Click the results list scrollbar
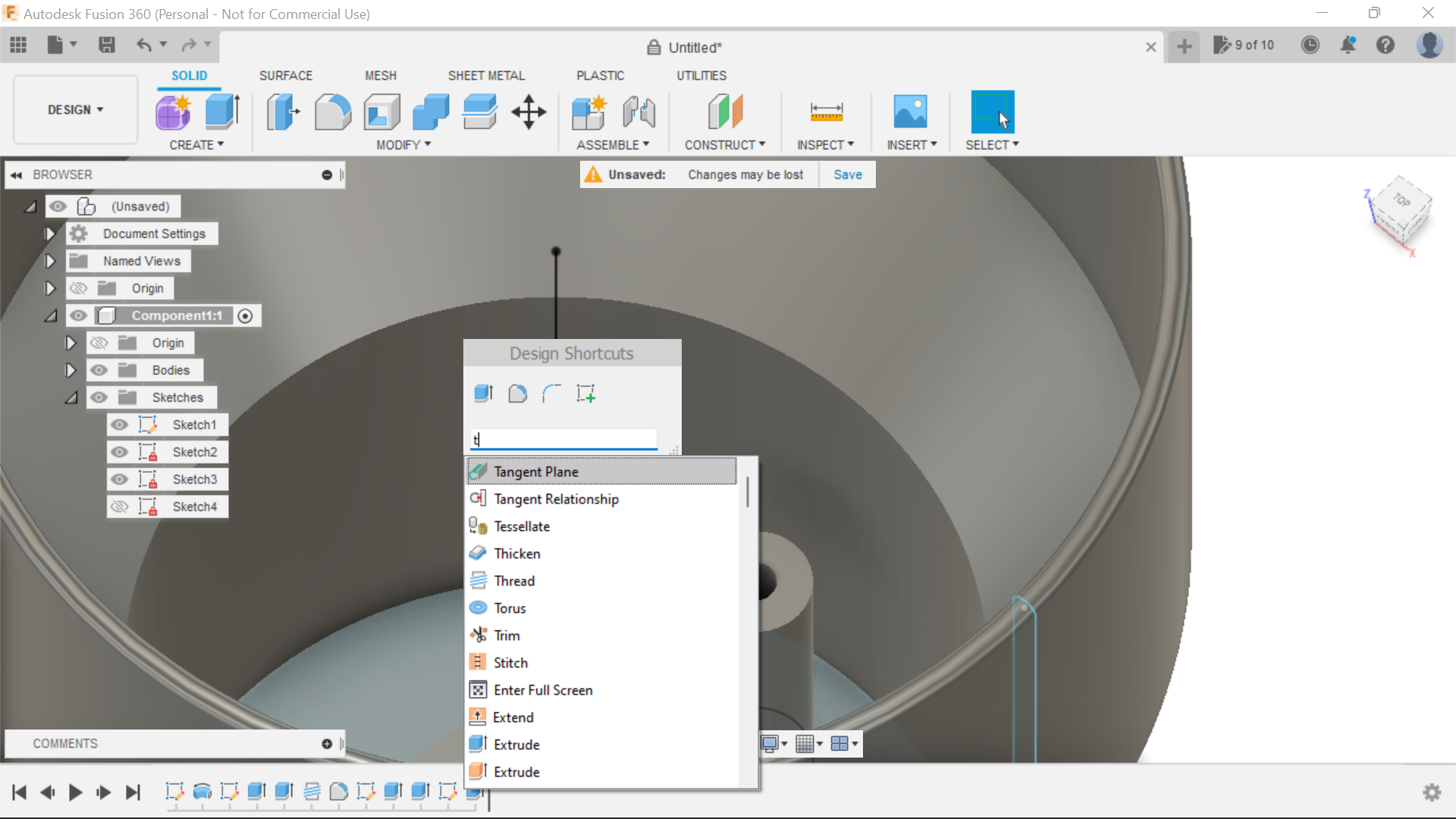This screenshot has width=1456, height=819. click(748, 491)
